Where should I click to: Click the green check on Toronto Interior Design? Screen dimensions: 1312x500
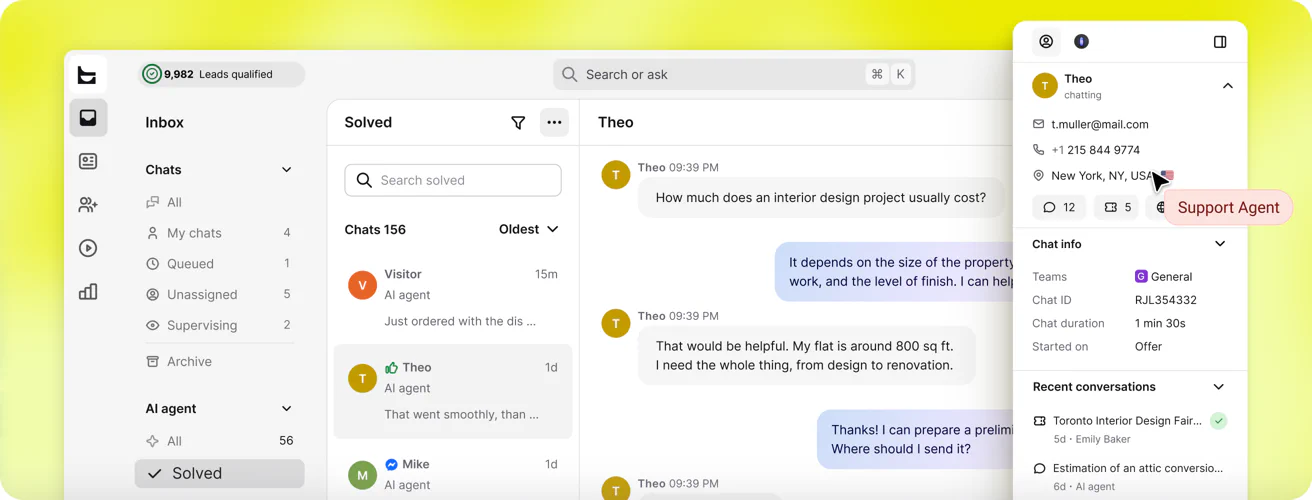[x=1218, y=421]
